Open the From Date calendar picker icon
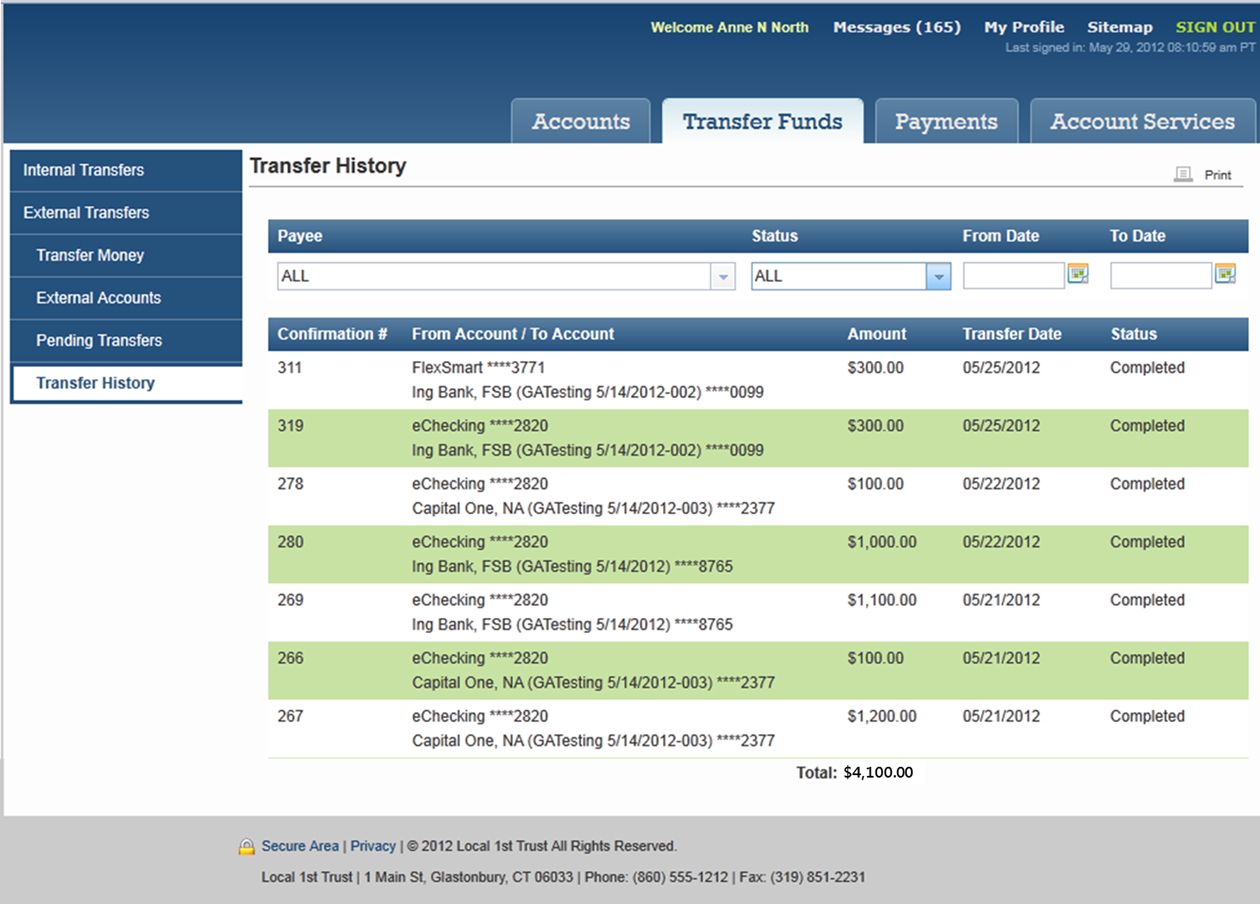The image size is (1260, 904). [x=1077, y=274]
